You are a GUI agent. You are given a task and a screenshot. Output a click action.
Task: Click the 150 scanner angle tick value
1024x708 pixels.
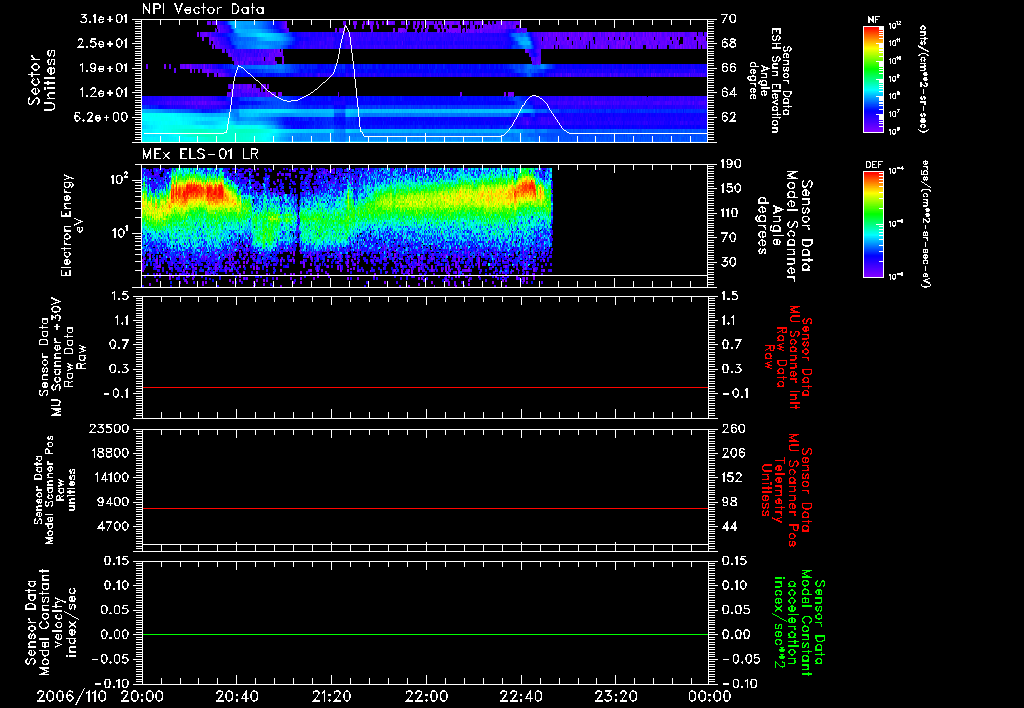click(x=731, y=188)
